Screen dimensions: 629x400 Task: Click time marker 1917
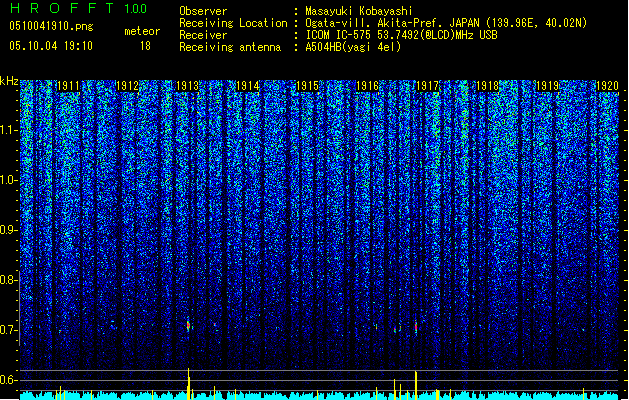[x=428, y=86]
